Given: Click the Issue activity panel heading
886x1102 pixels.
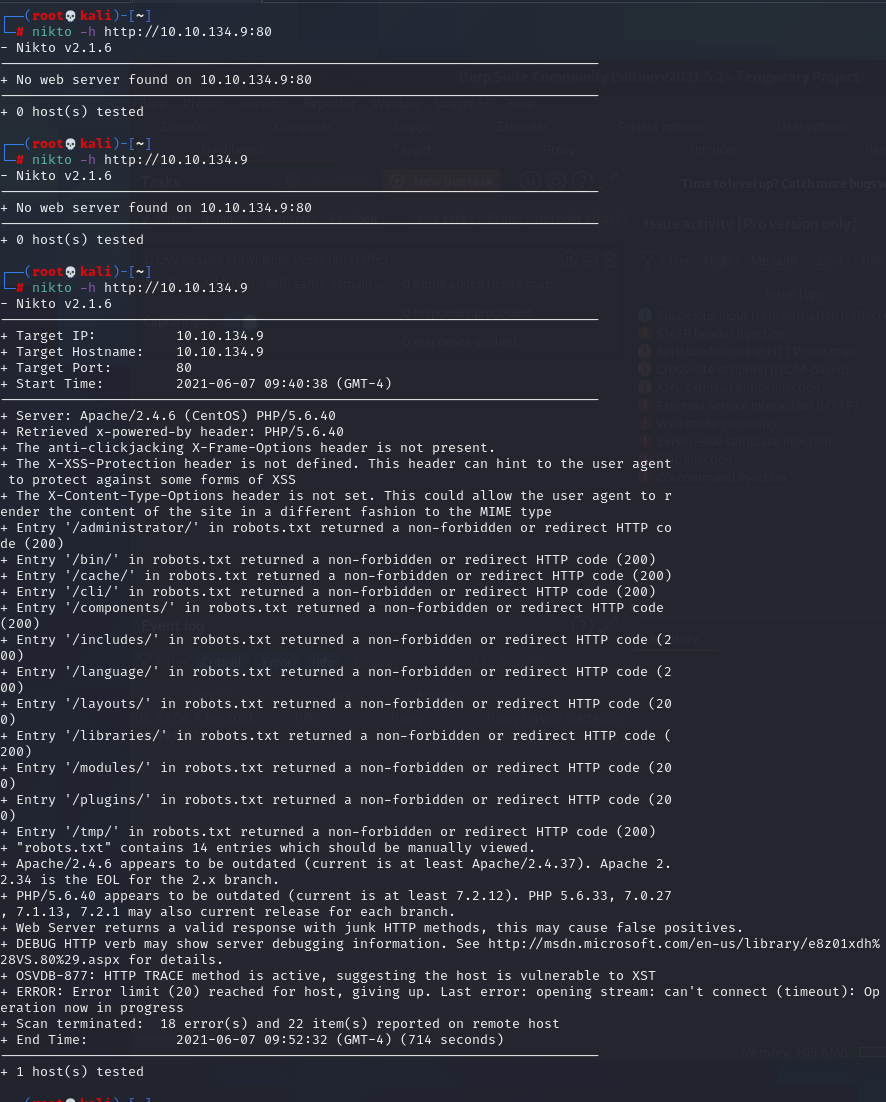Looking at the screenshot, I should click(x=750, y=224).
